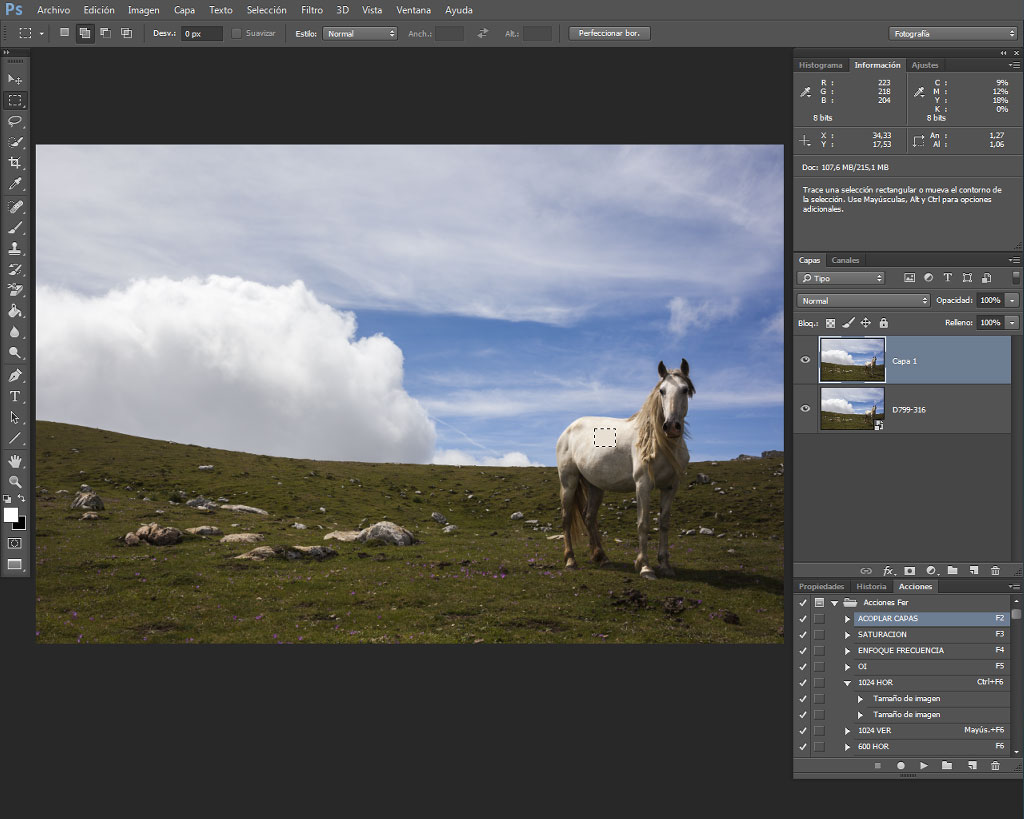Screen dimensions: 1024x819
Task: Open the Tipo layer filter dropdown
Action: (840, 278)
